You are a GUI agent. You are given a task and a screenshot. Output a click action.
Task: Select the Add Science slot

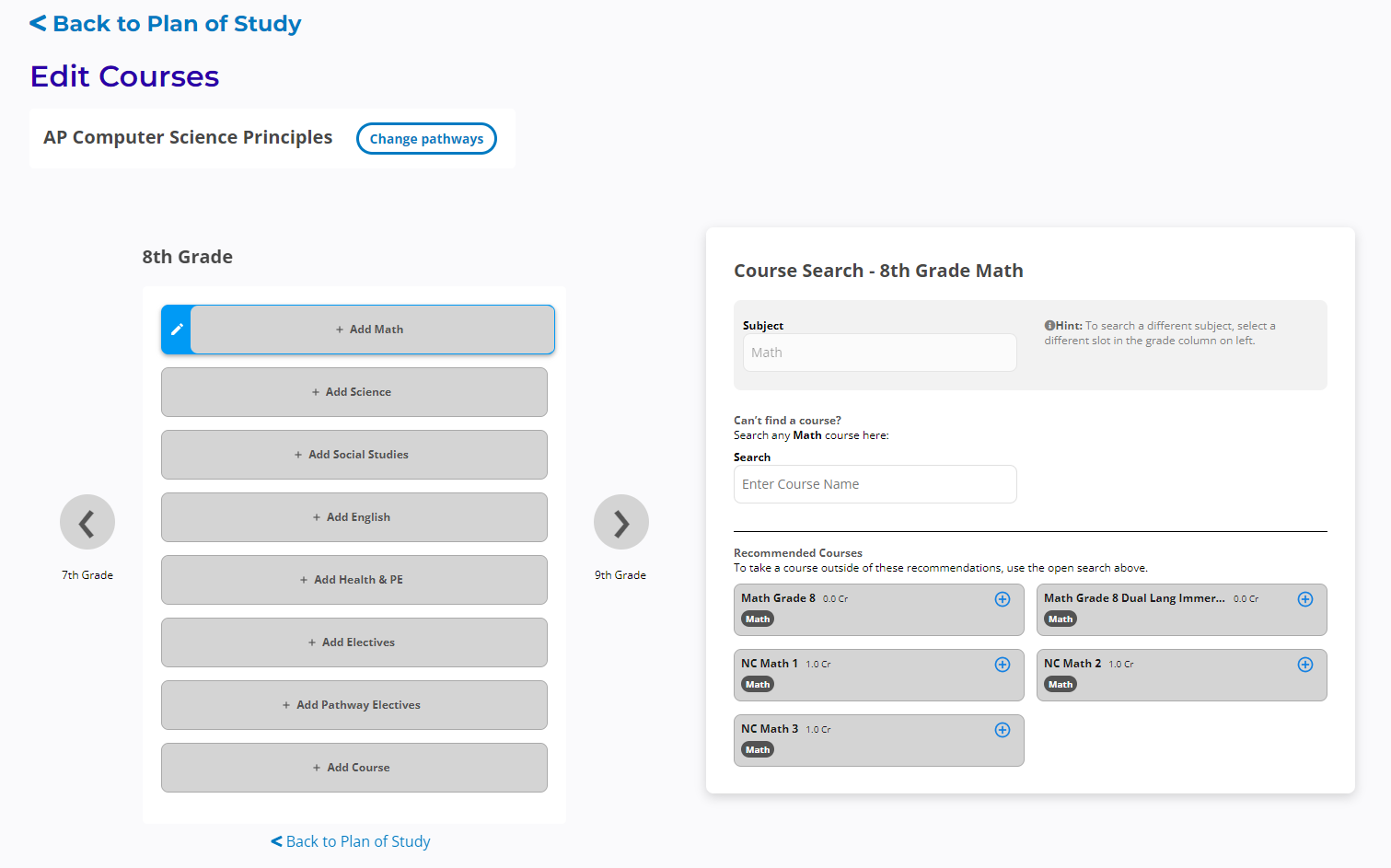pyautogui.click(x=354, y=392)
